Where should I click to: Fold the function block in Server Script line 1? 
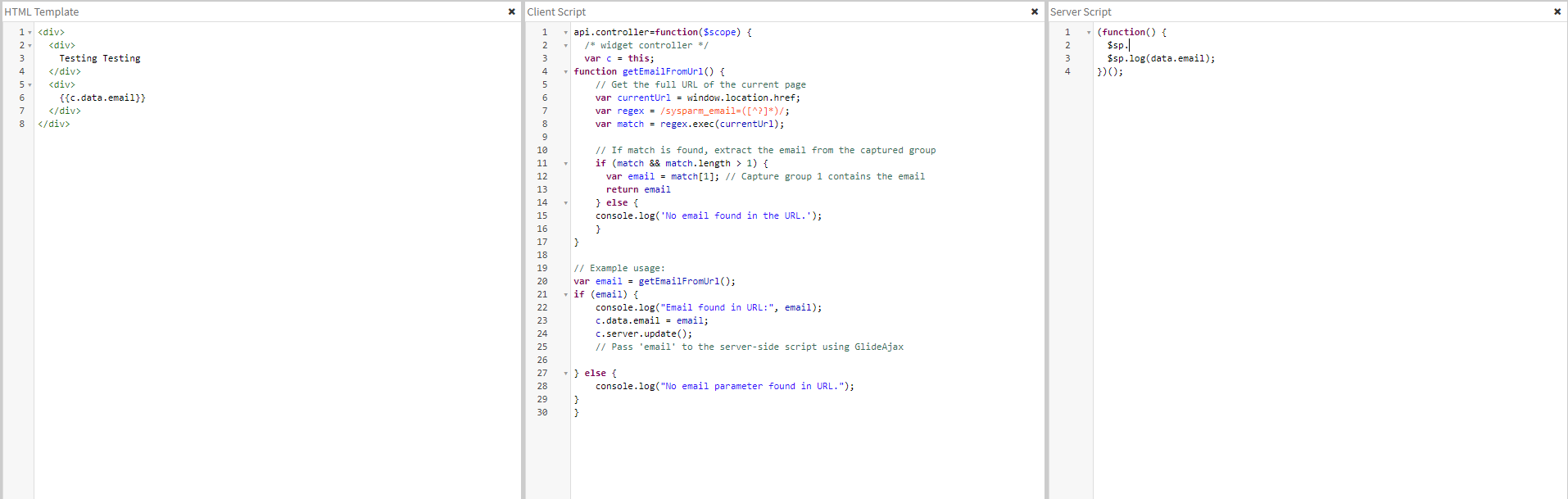[x=1089, y=33]
